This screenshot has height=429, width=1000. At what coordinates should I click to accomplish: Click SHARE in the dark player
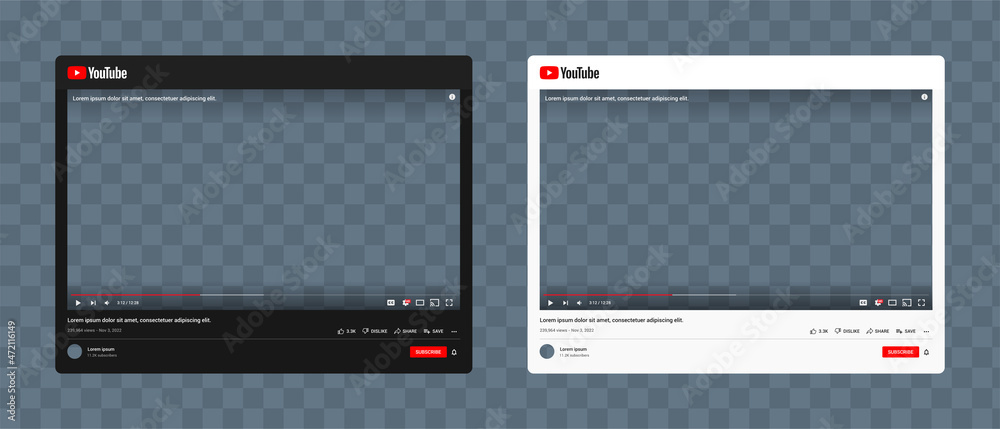(x=406, y=331)
